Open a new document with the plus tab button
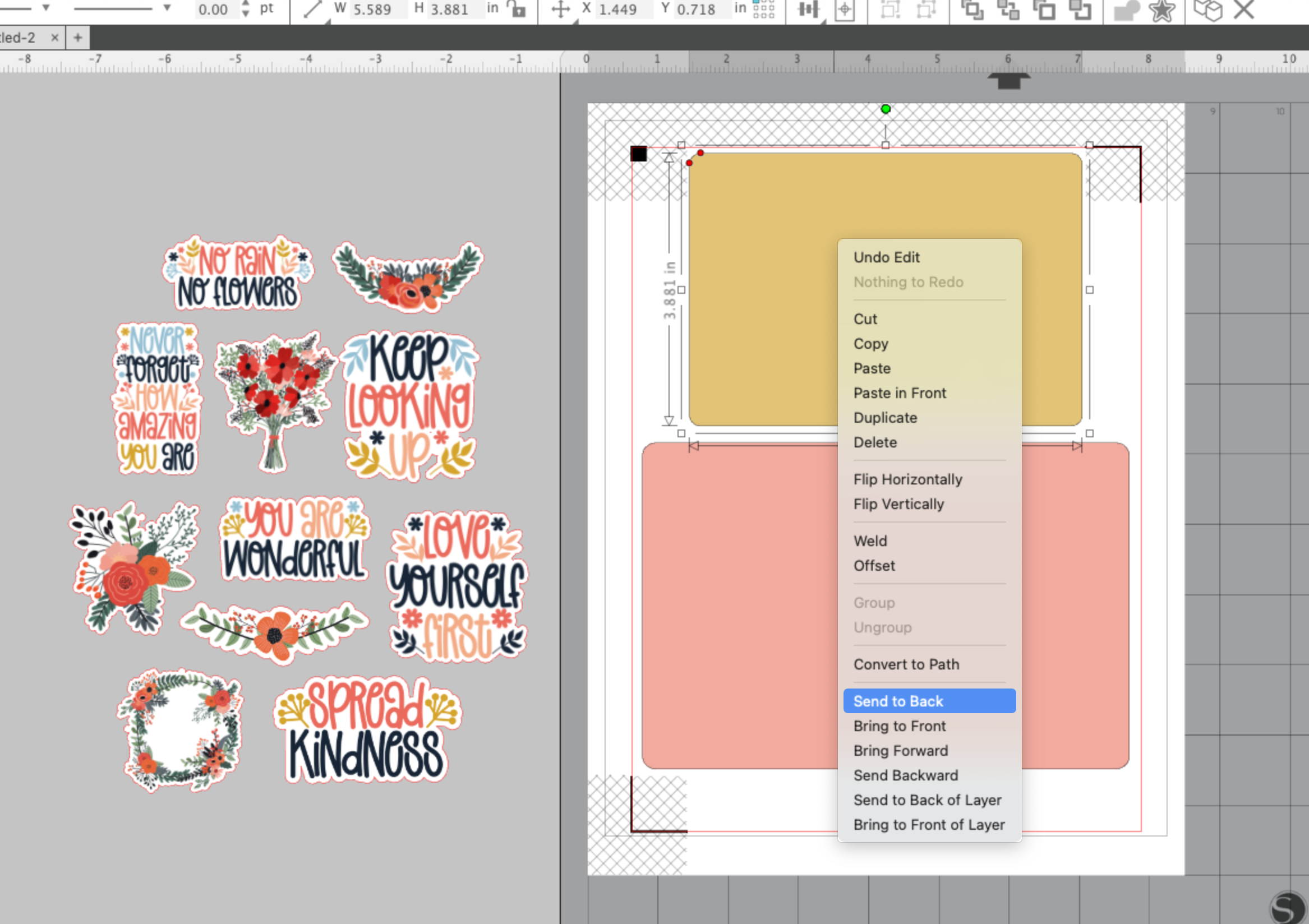Image resolution: width=1309 pixels, height=924 pixels. pyautogui.click(x=77, y=37)
